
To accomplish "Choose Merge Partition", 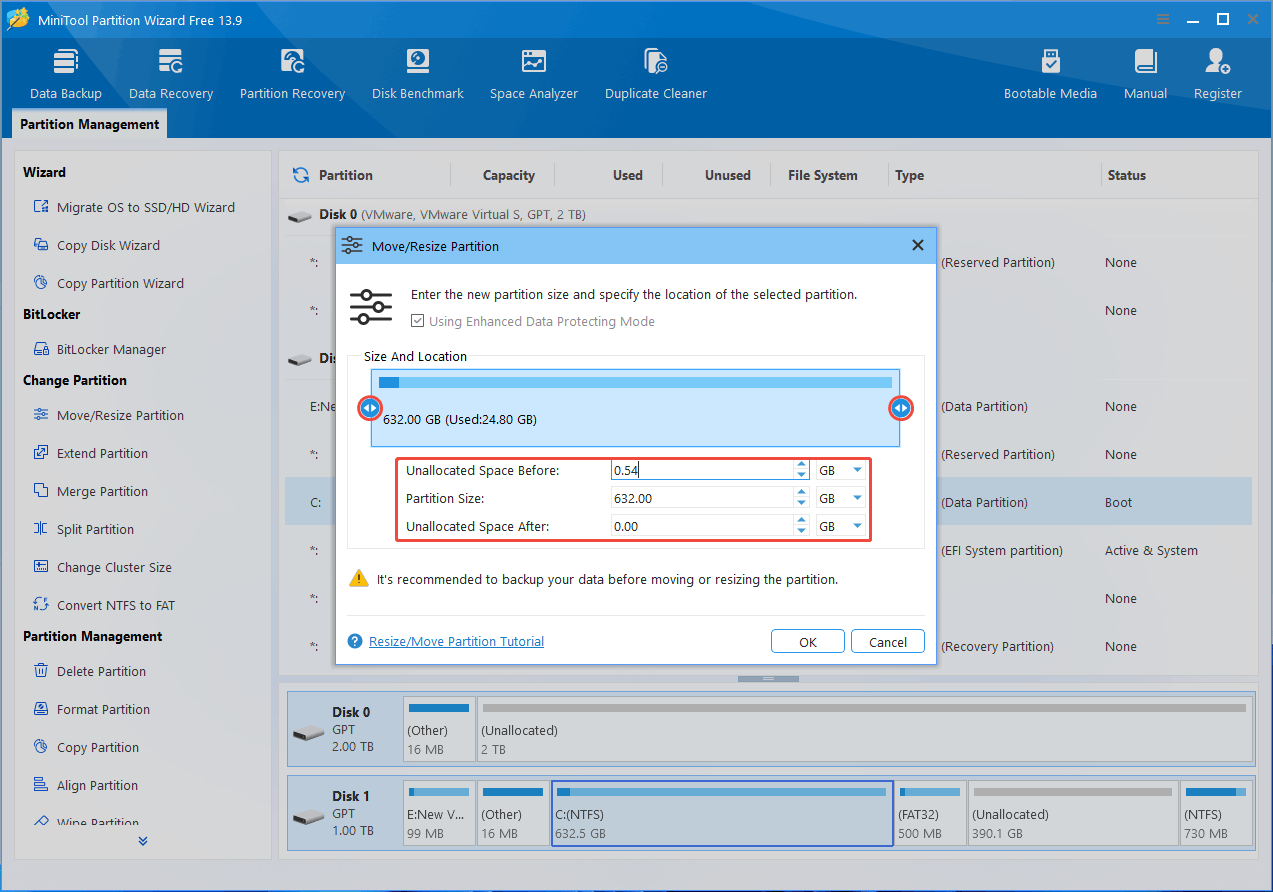I will pos(91,491).
